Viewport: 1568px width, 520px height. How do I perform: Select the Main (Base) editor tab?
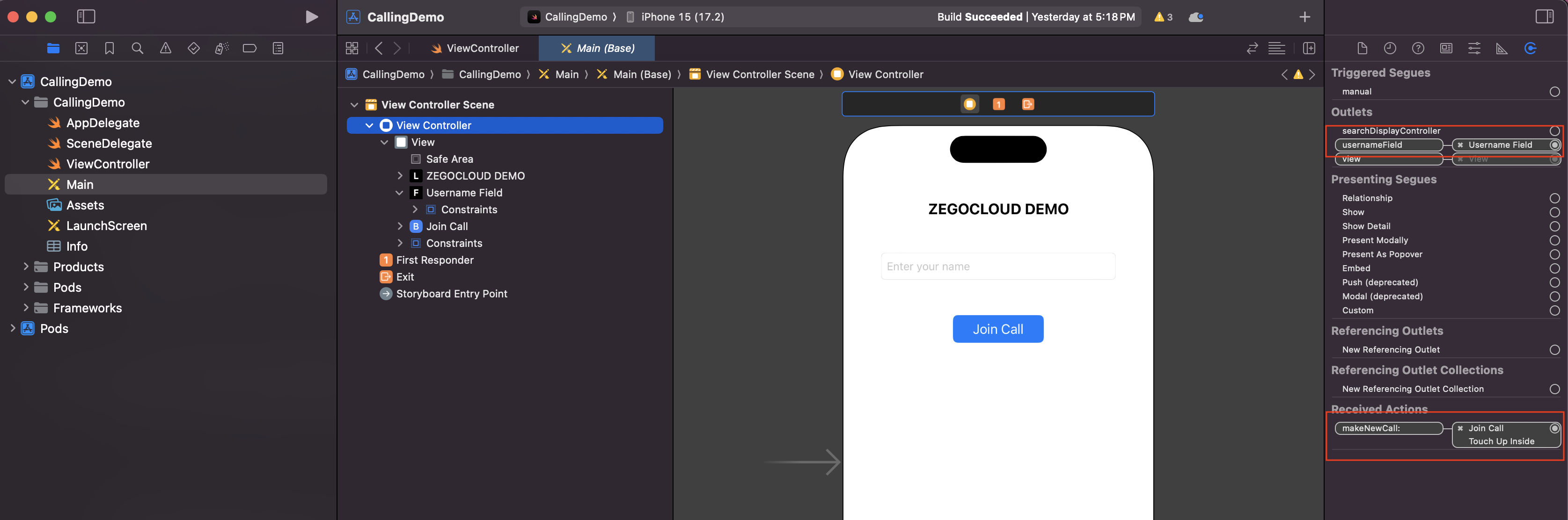tap(597, 48)
